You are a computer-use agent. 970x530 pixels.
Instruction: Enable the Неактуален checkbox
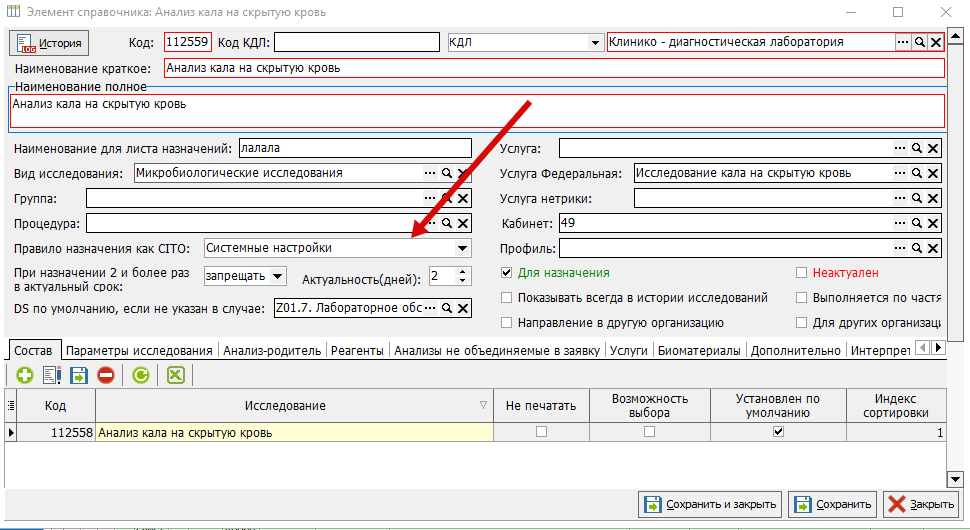pyautogui.click(x=802, y=273)
